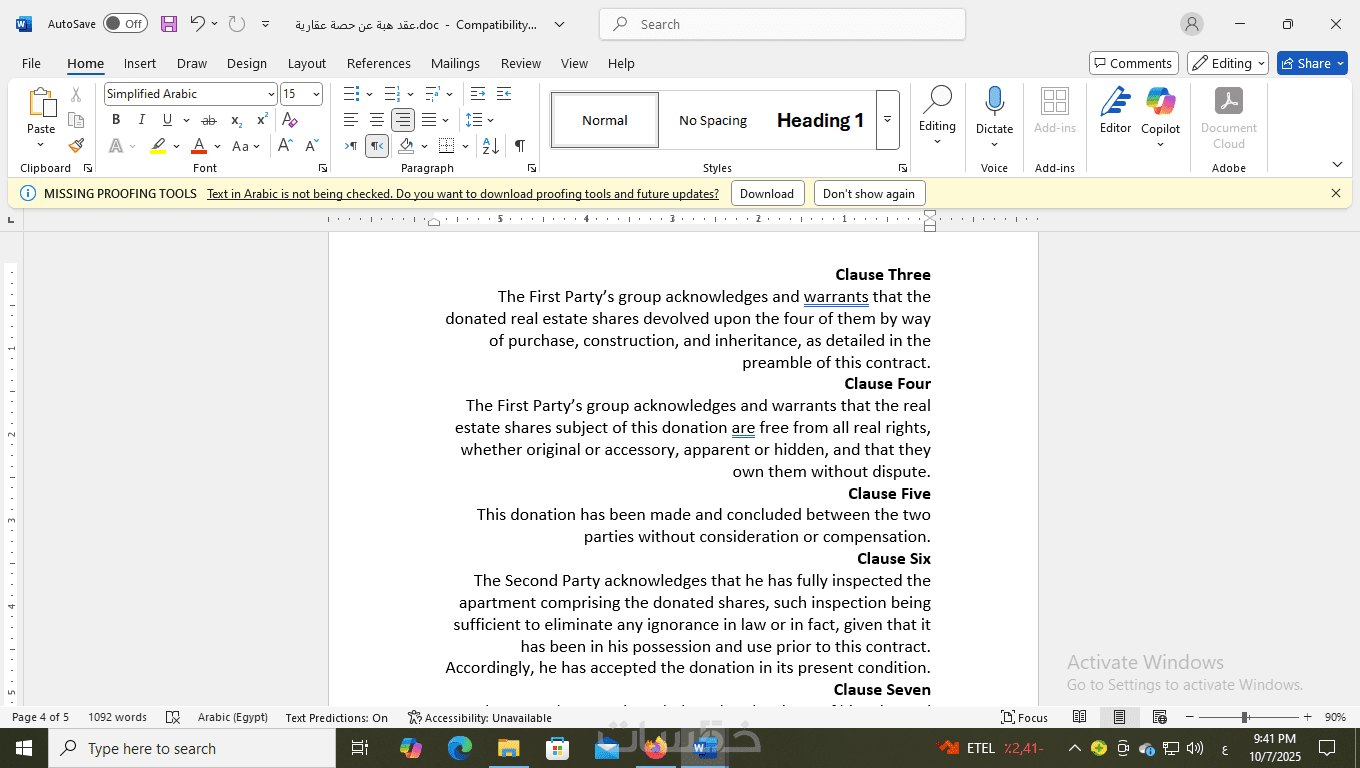Viewport: 1360px width, 768px height.
Task: Open File Explorer from taskbar
Action: coord(508,748)
